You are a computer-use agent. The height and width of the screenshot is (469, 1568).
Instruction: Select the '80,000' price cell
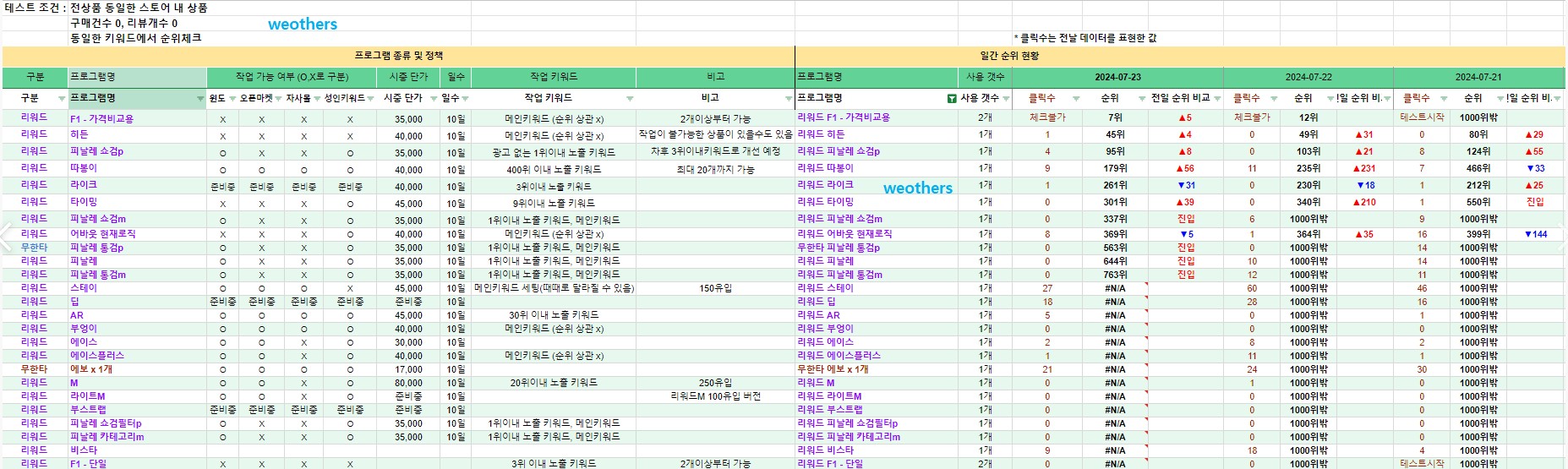pyautogui.click(x=408, y=383)
